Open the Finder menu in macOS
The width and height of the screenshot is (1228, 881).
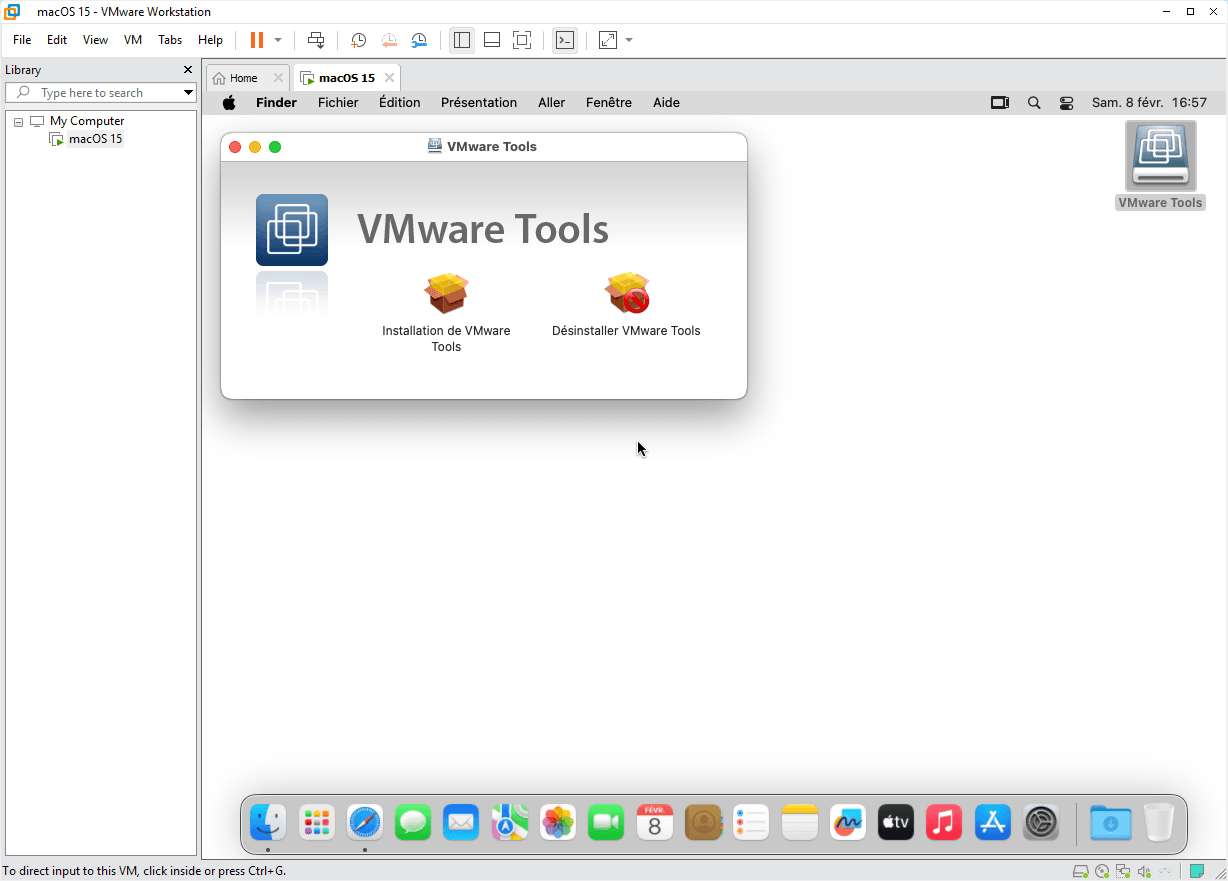coord(276,102)
